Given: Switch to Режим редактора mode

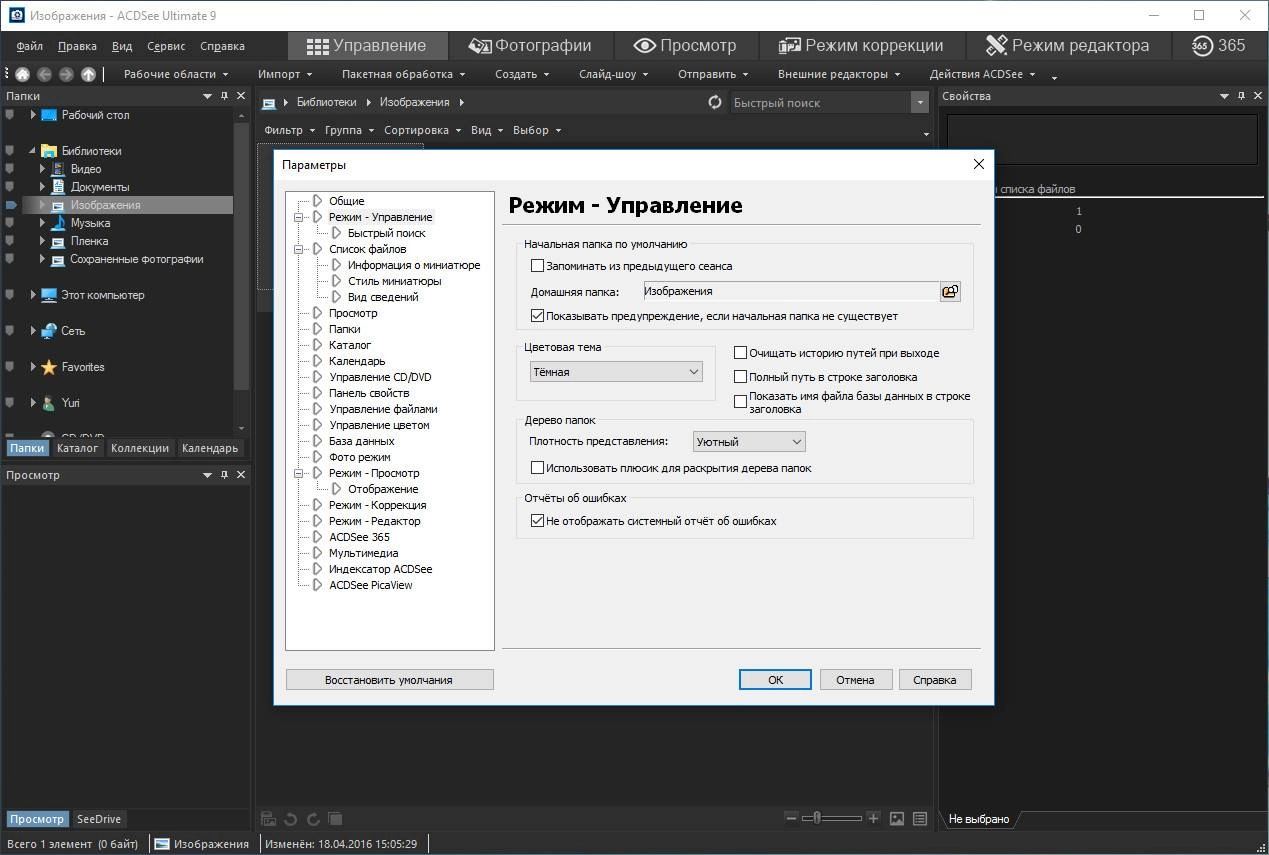Looking at the screenshot, I should (x=1067, y=45).
